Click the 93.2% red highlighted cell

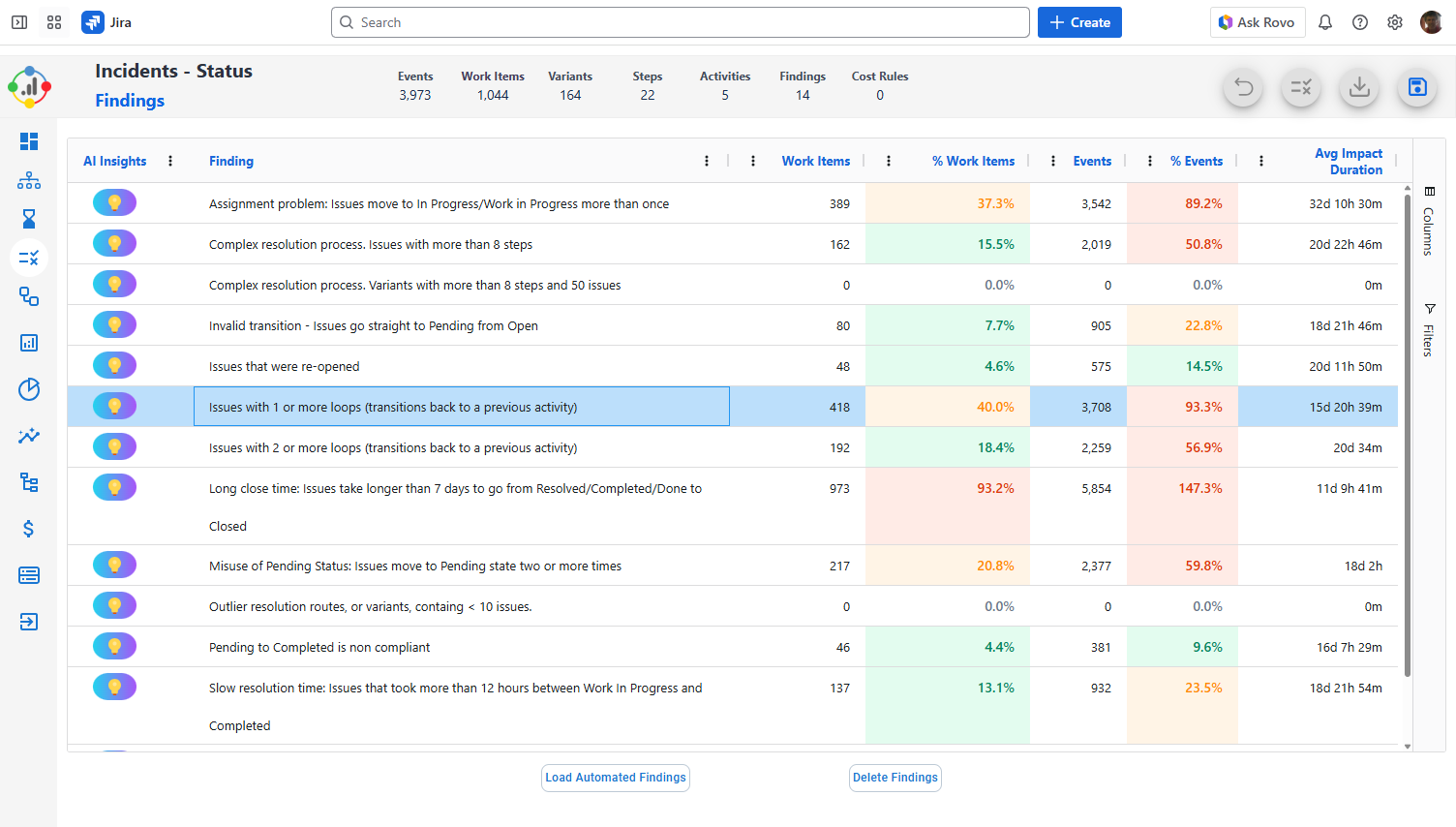tap(995, 489)
